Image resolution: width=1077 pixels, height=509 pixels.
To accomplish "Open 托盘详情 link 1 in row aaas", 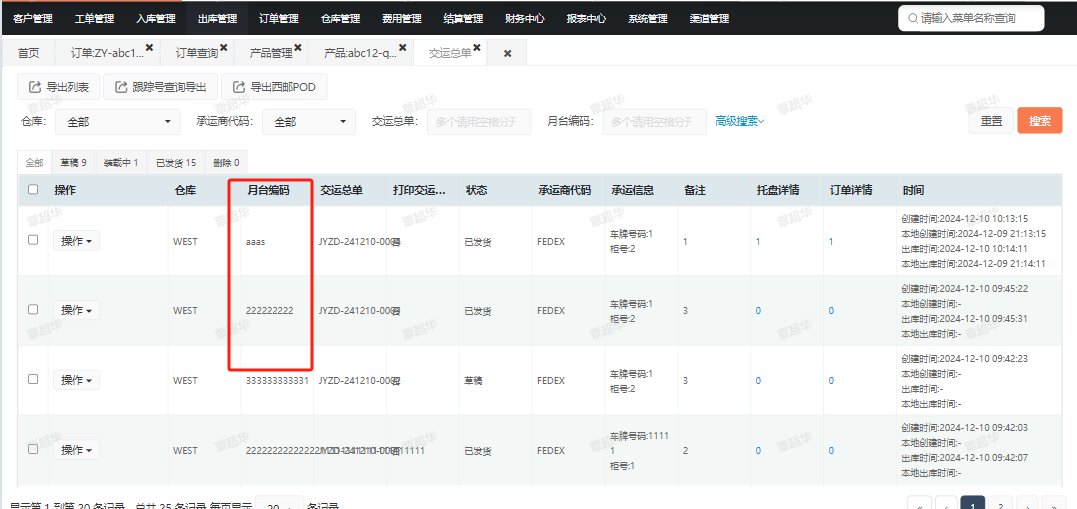I will coord(758,241).
